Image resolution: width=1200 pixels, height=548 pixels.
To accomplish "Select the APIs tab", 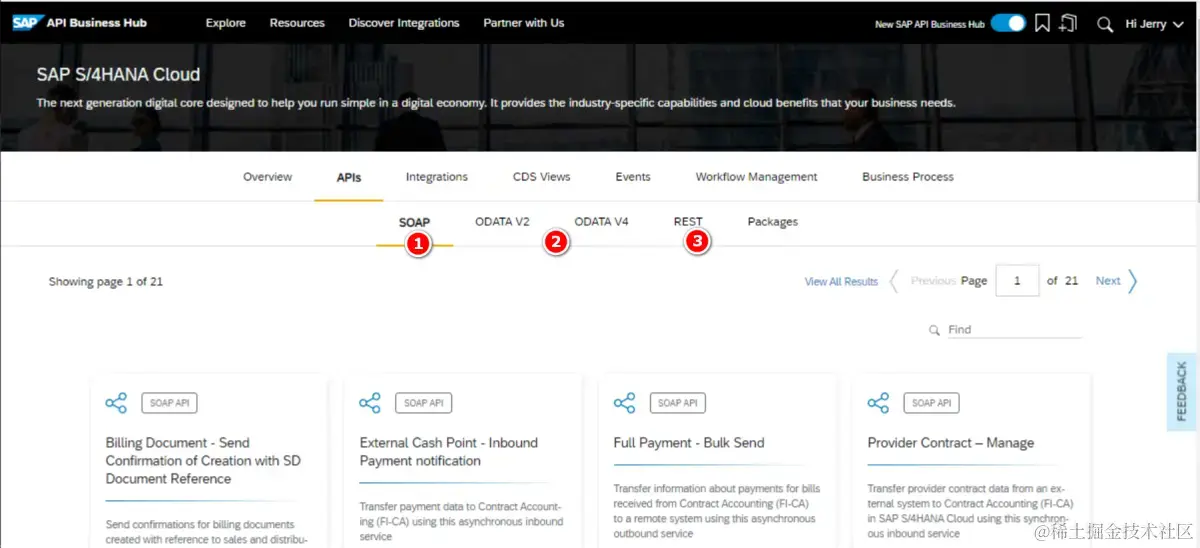I will pyautogui.click(x=349, y=178).
